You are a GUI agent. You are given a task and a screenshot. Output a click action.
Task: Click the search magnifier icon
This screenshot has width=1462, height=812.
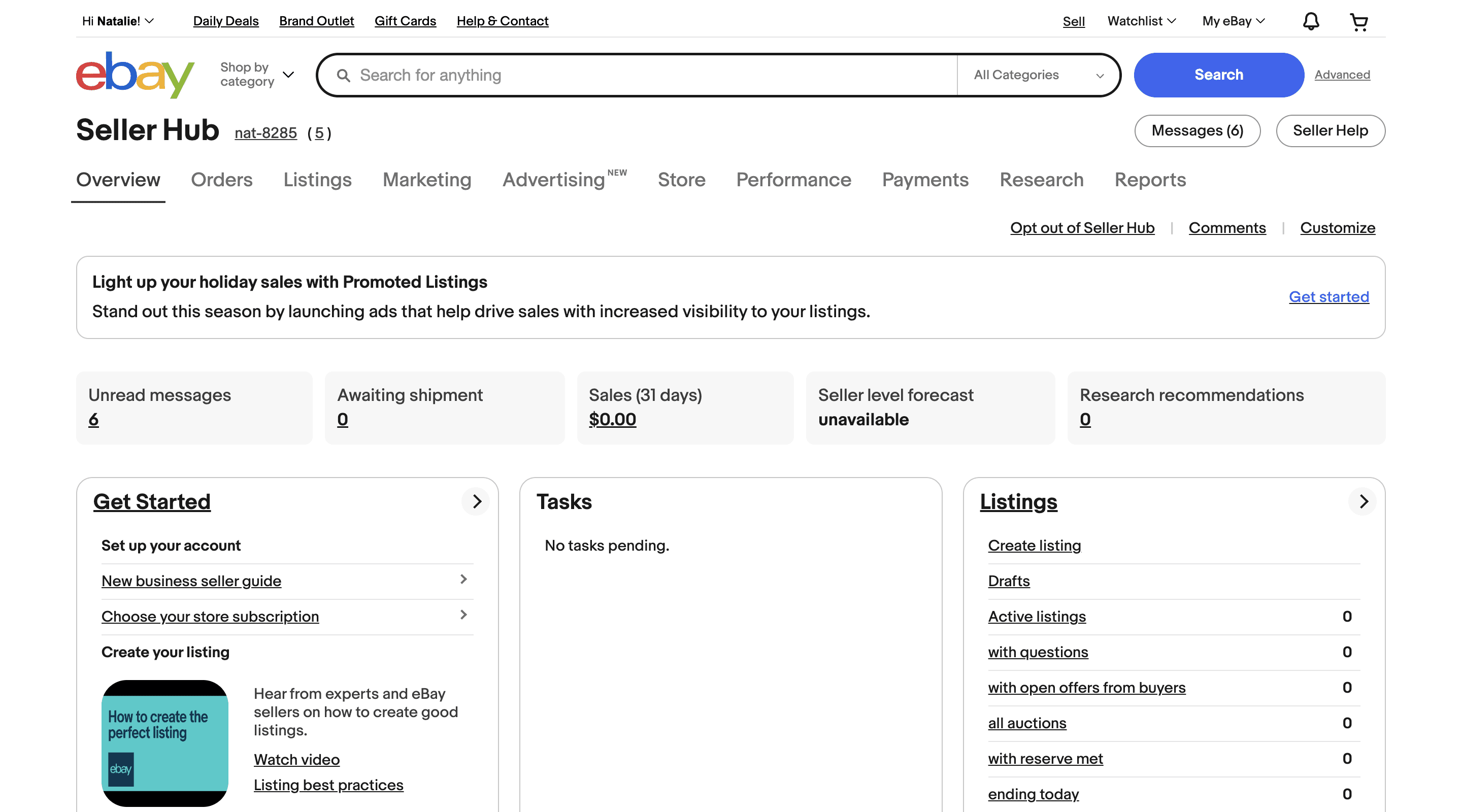tap(343, 76)
